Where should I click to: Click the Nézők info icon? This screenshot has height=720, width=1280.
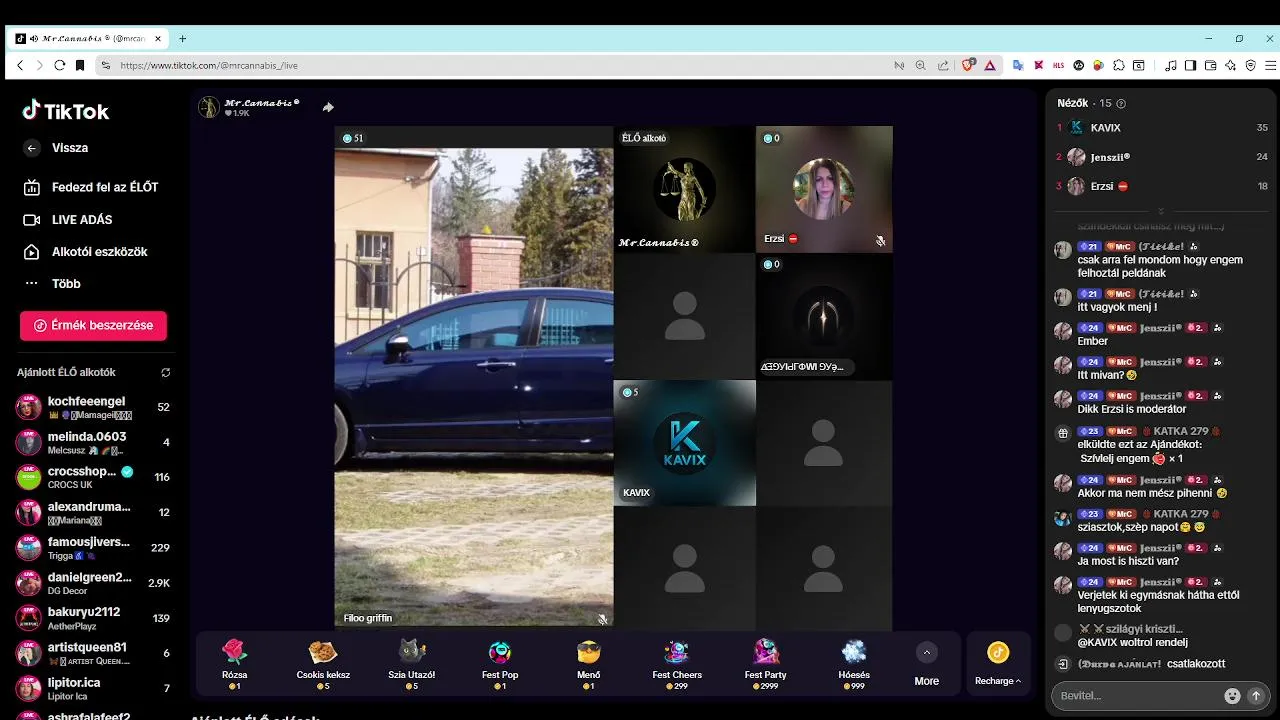[1121, 103]
